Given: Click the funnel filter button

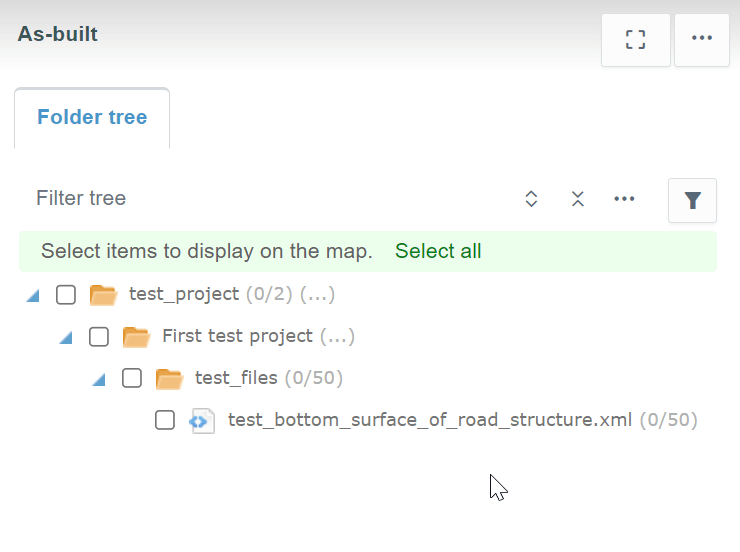Looking at the screenshot, I should coord(692,200).
